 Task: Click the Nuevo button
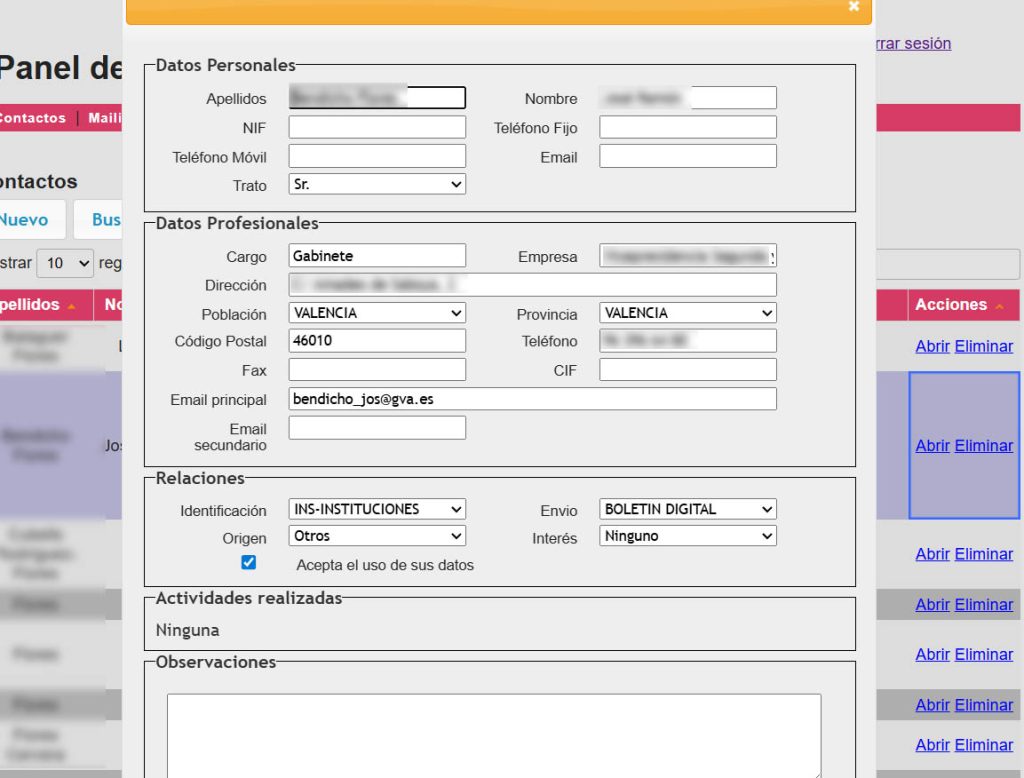(x=24, y=220)
